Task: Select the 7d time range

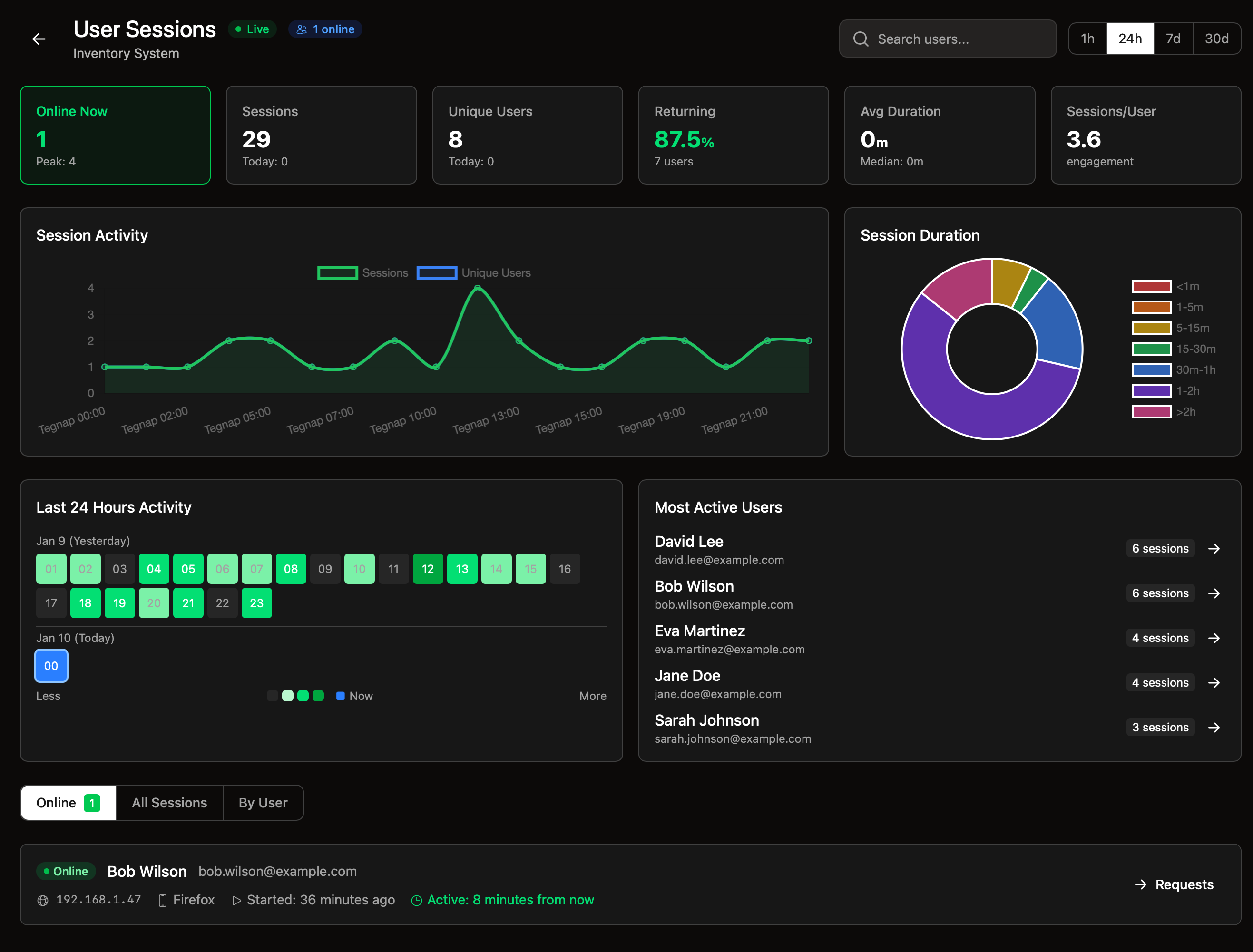Action: pyautogui.click(x=1173, y=39)
